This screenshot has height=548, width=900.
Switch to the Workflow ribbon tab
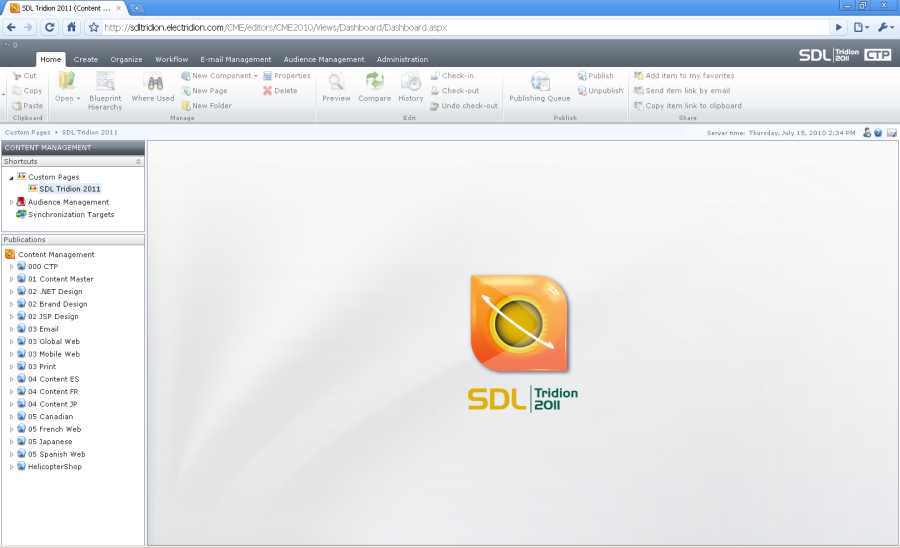(171, 59)
